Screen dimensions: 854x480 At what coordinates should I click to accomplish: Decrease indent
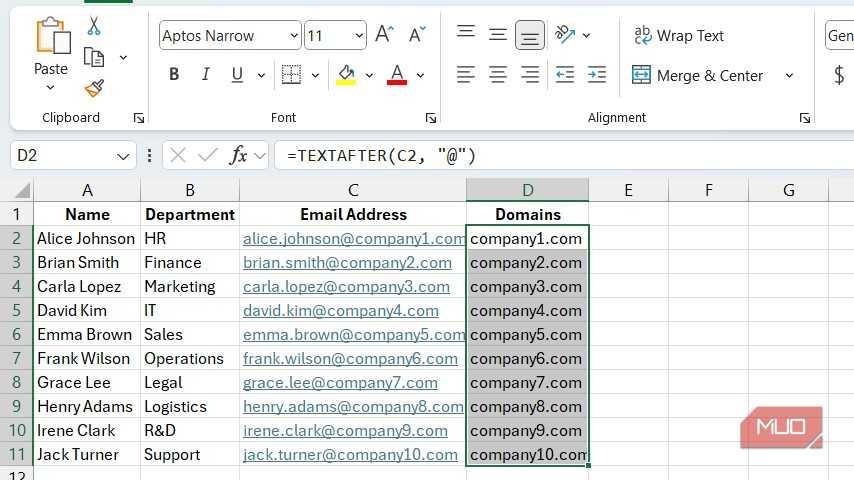point(565,75)
